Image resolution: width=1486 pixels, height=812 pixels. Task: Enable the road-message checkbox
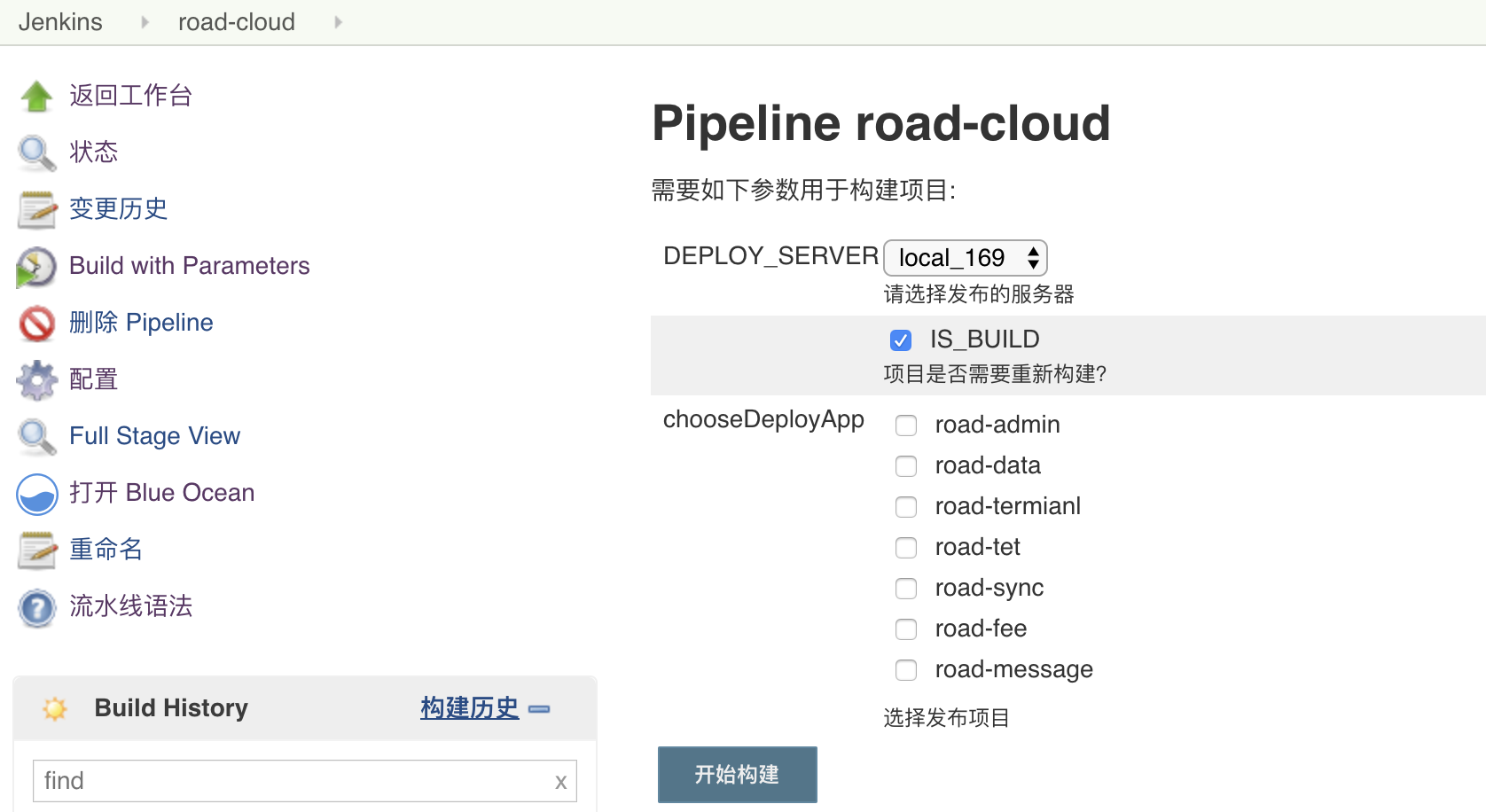tap(906, 670)
